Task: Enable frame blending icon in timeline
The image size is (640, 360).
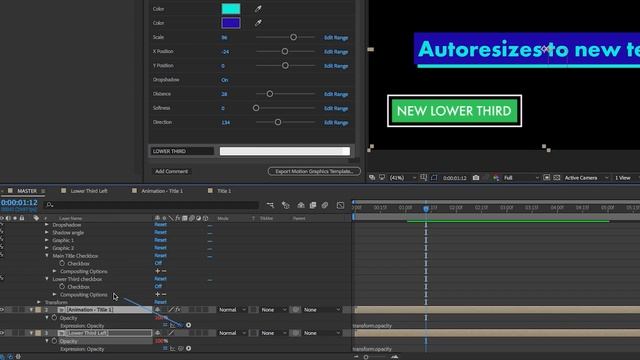Action: 313,205
